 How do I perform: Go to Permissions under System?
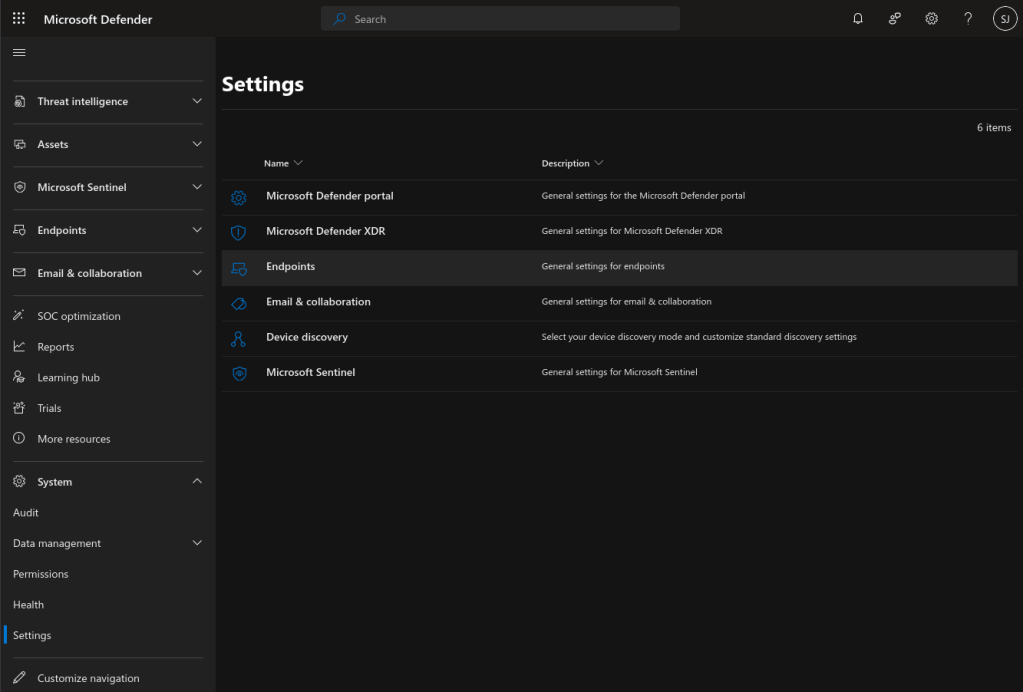[x=41, y=574]
